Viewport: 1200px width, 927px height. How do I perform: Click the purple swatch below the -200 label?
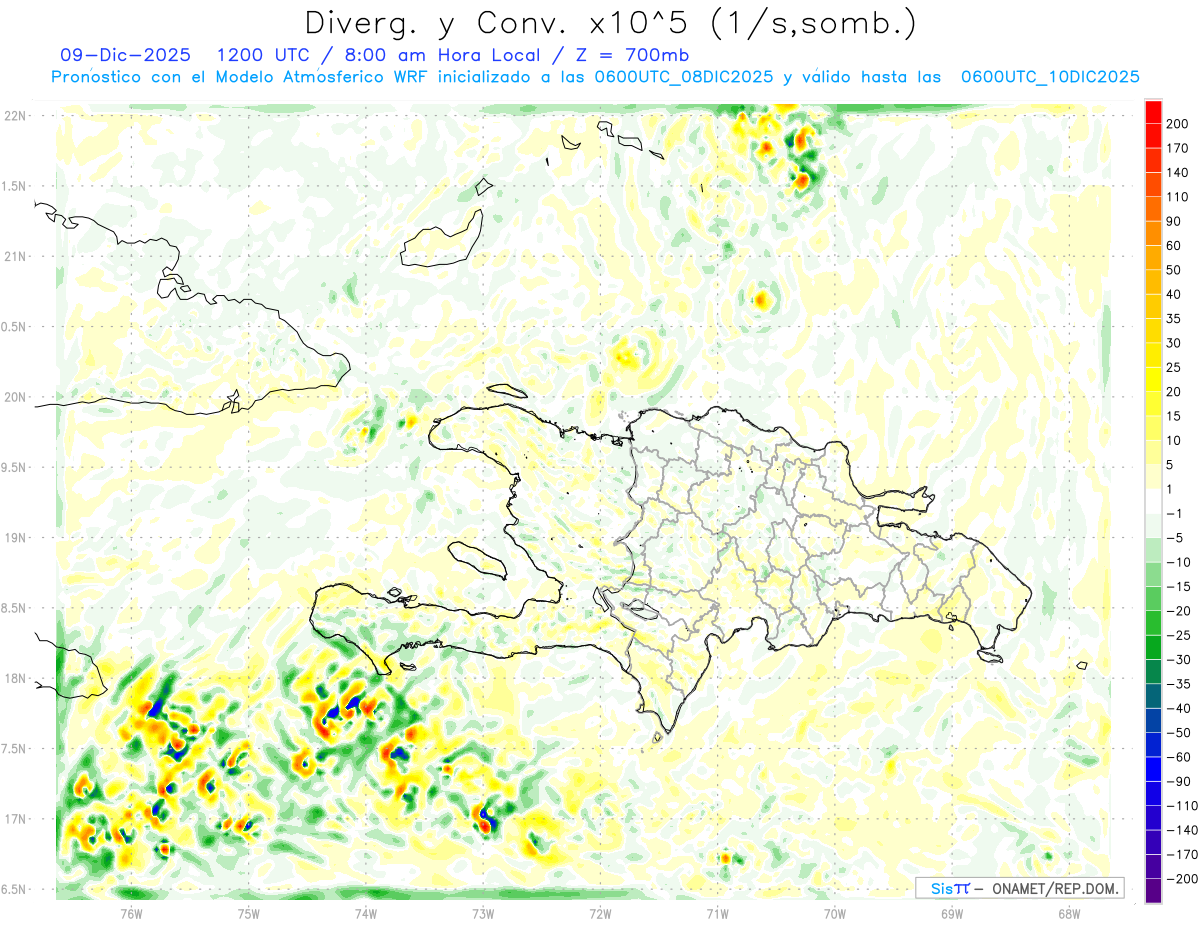(x=1153, y=891)
